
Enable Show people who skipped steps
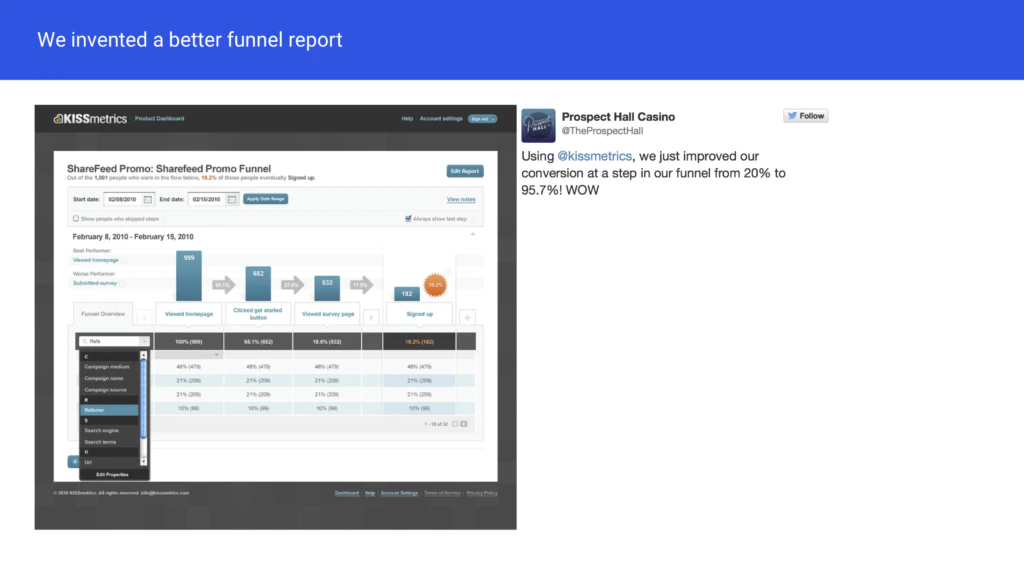click(76, 219)
